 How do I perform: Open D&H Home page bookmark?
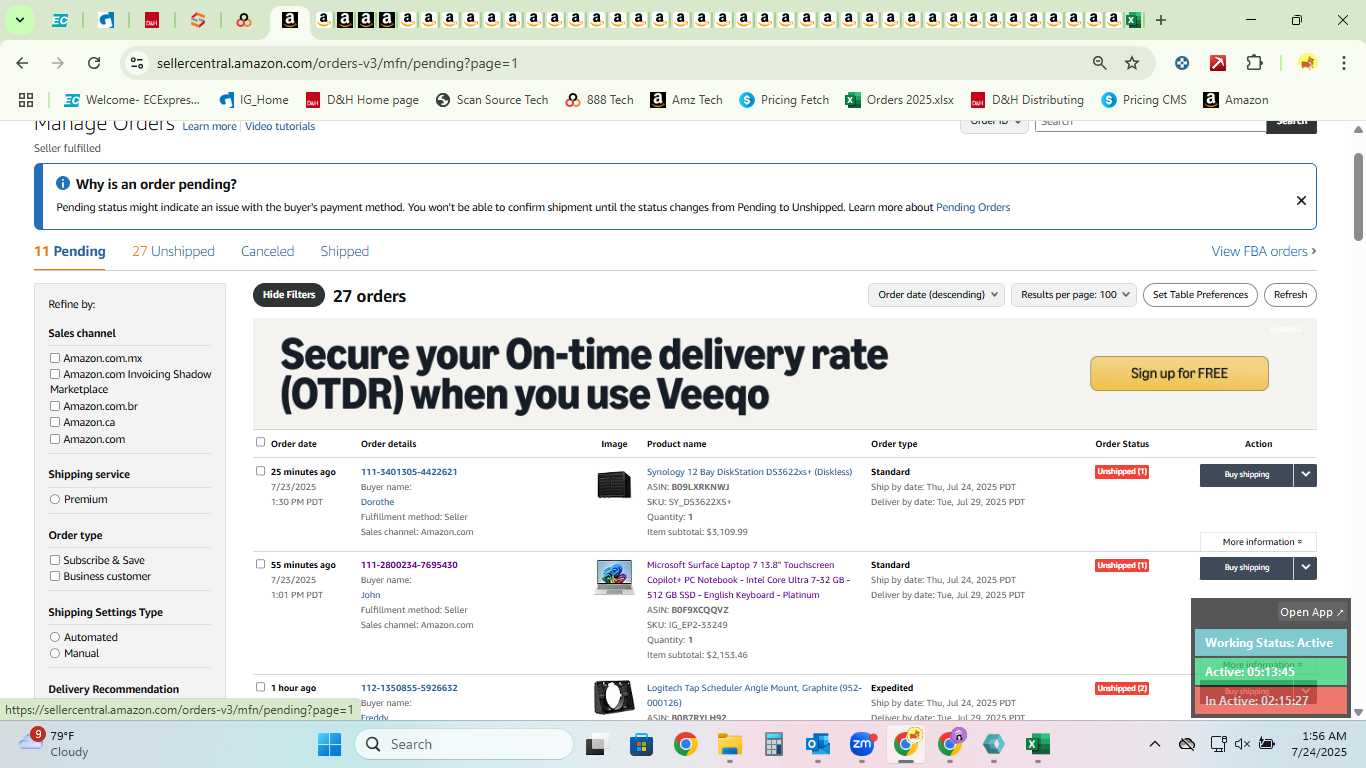click(362, 100)
